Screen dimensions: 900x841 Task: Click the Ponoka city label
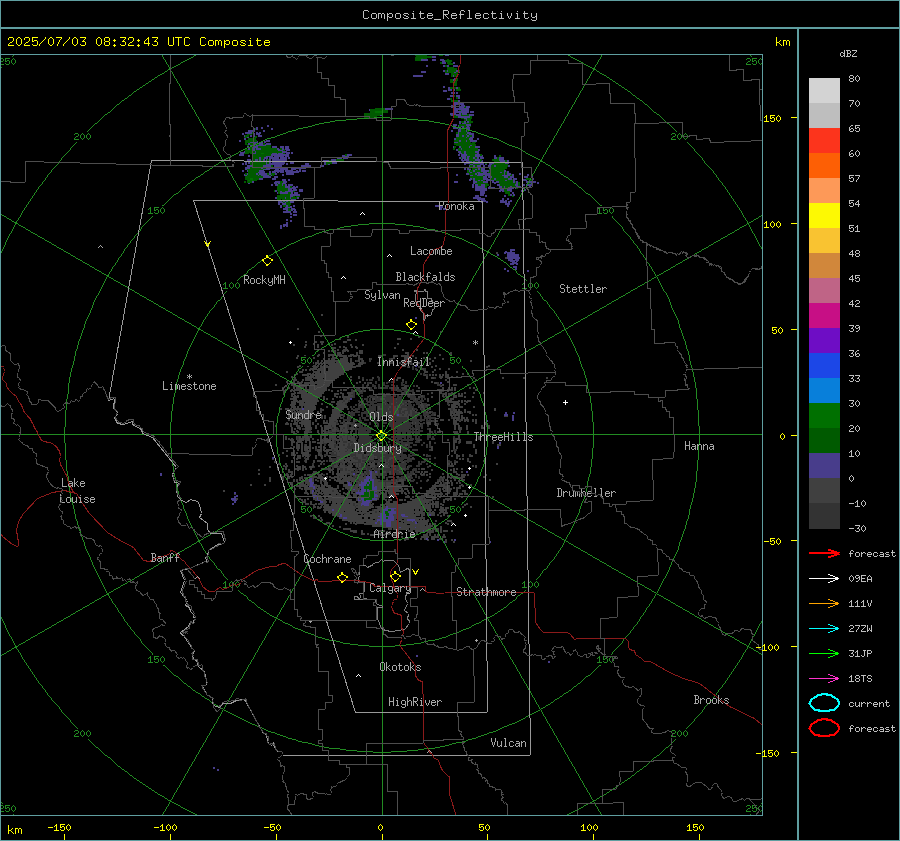(x=456, y=206)
